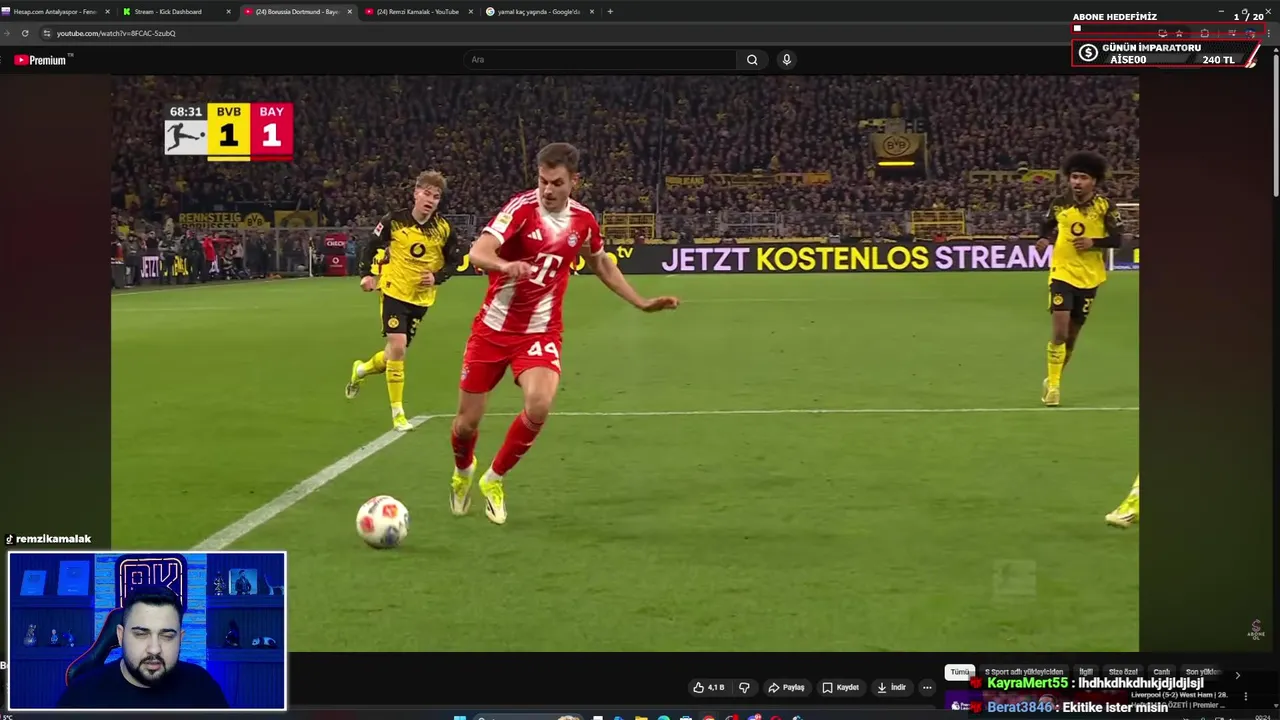Select the 'Size özel' filter chip
The height and width of the screenshot is (720, 1280).
pos(1123,672)
